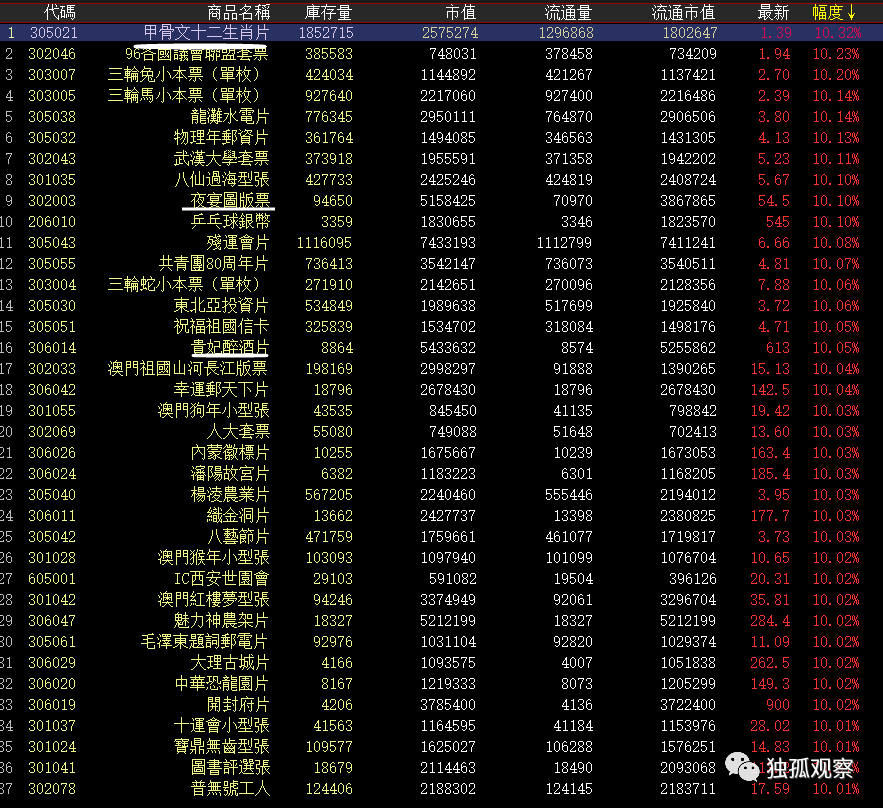The width and height of the screenshot is (883, 808).
Task: Select row 瀋陽故宮片
Action: coord(442,474)
